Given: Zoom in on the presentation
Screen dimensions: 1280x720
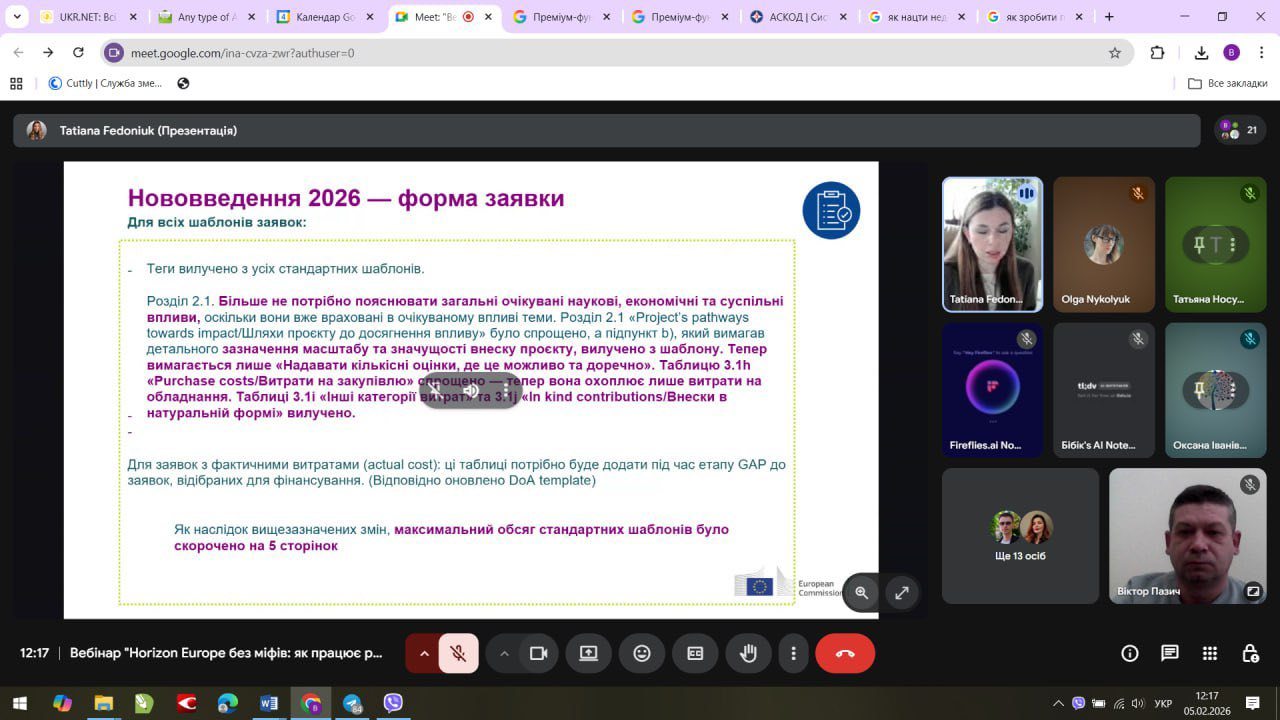Looking at the screenshot, I should (x=862, y=592).
